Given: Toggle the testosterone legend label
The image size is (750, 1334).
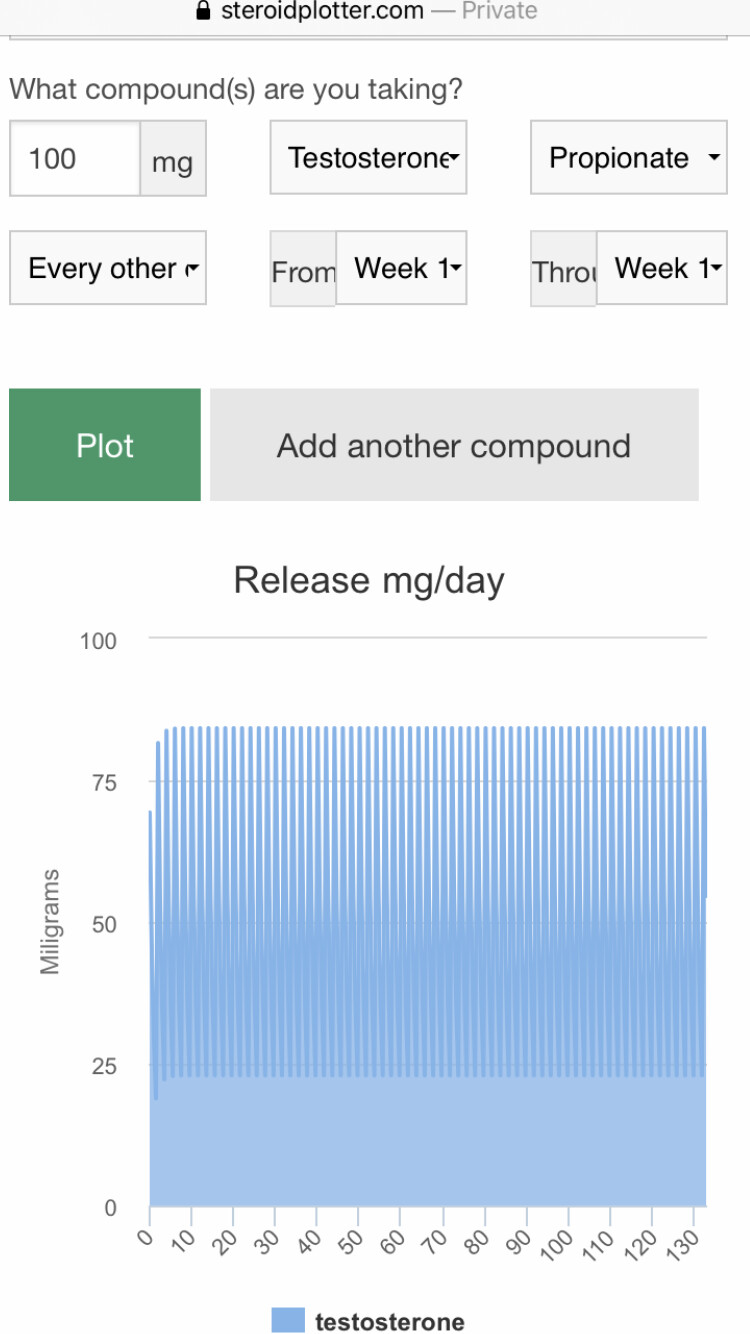Looking at the screenshot, I should point(389,1321).
